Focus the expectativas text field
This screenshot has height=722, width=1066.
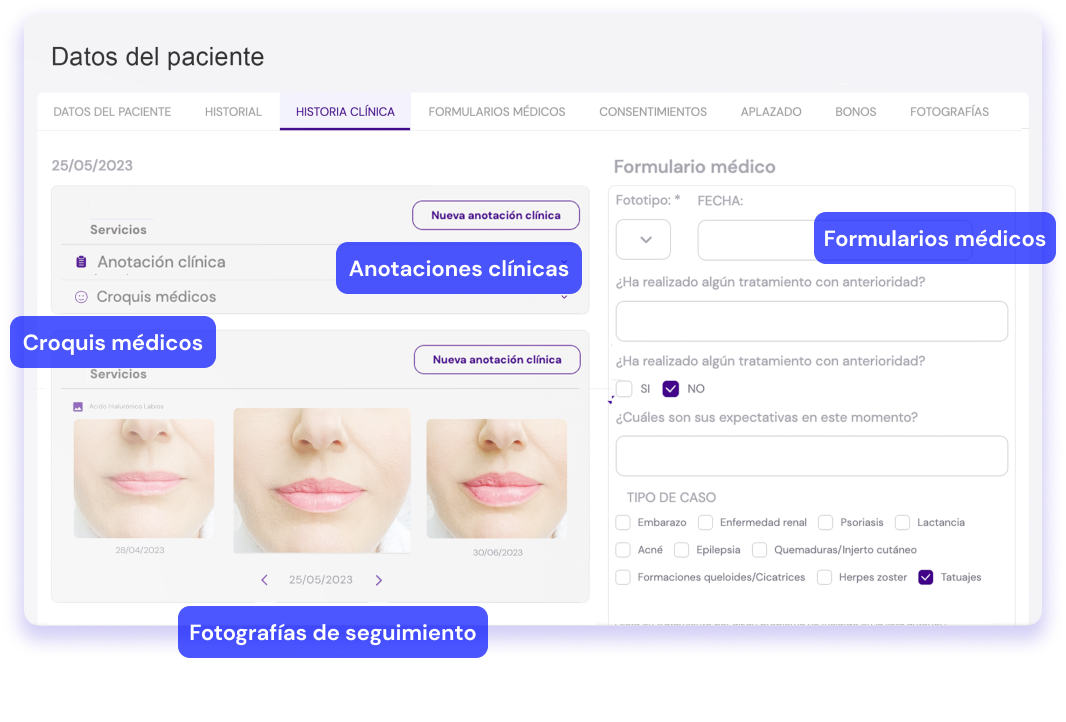pos(811,456)
